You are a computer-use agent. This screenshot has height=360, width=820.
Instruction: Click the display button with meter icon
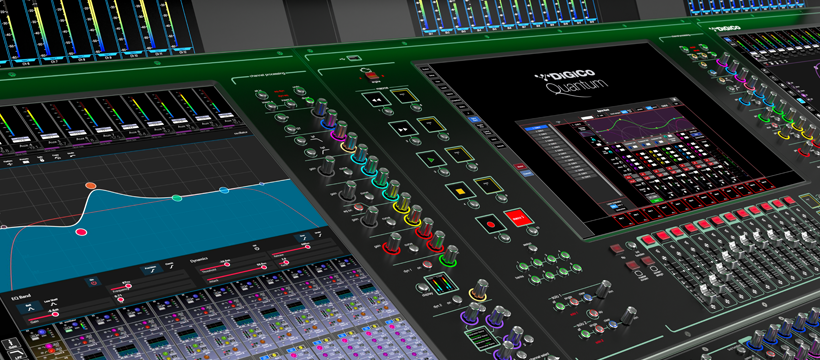coord(437,285)
